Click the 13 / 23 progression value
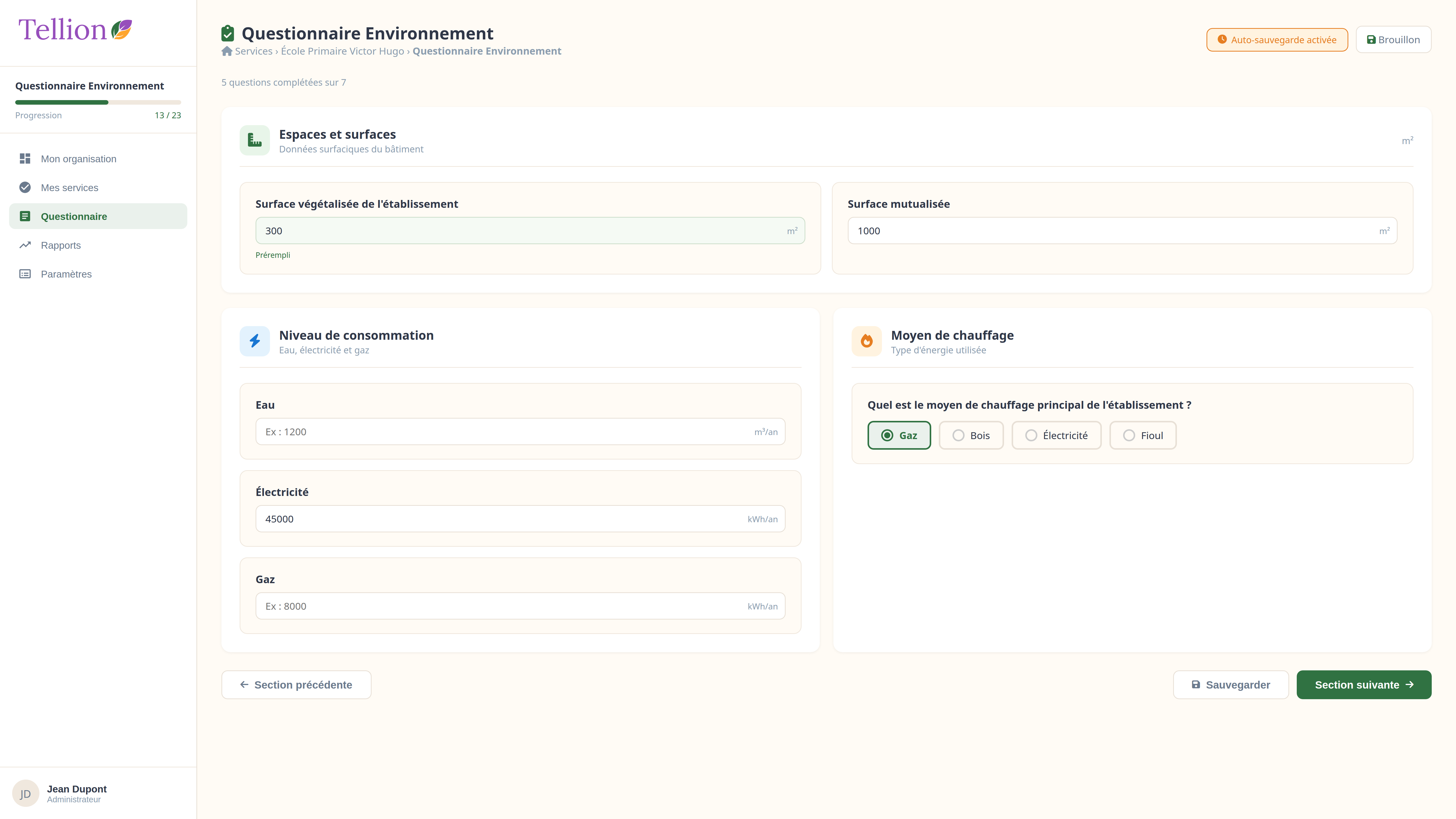Screen dimensions: 1456x819 click(168, 115)
